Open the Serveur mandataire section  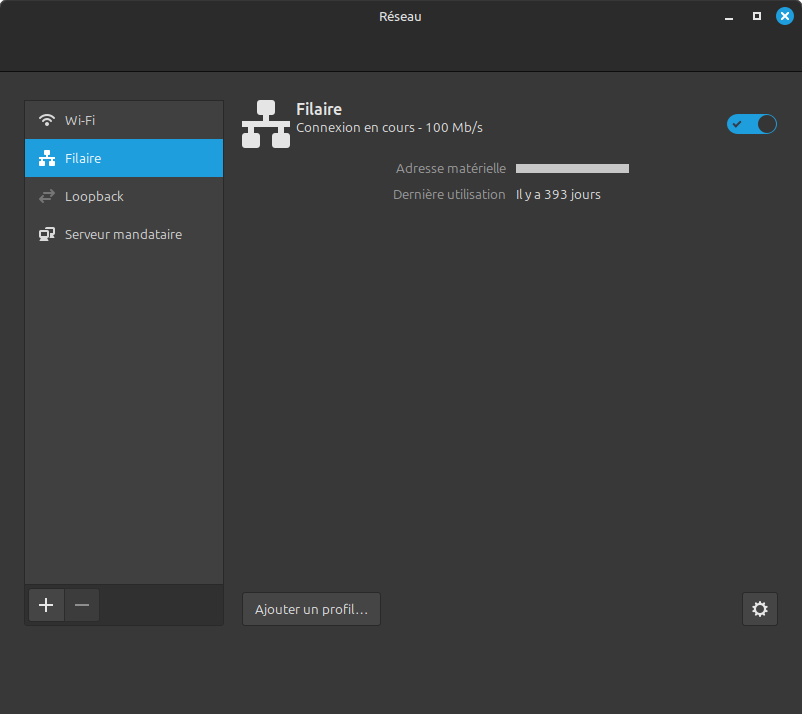point(123,235)
